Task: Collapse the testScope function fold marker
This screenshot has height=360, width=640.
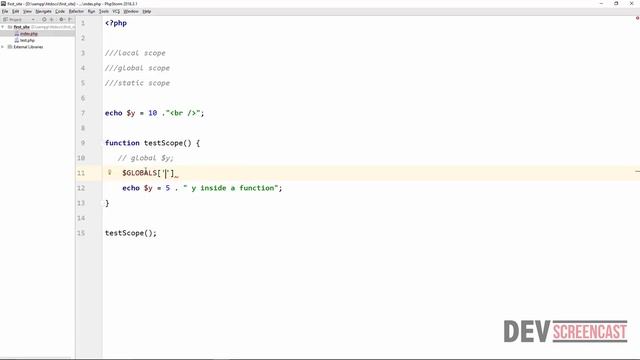Action: pyautogui.click(x=102, y=143)
